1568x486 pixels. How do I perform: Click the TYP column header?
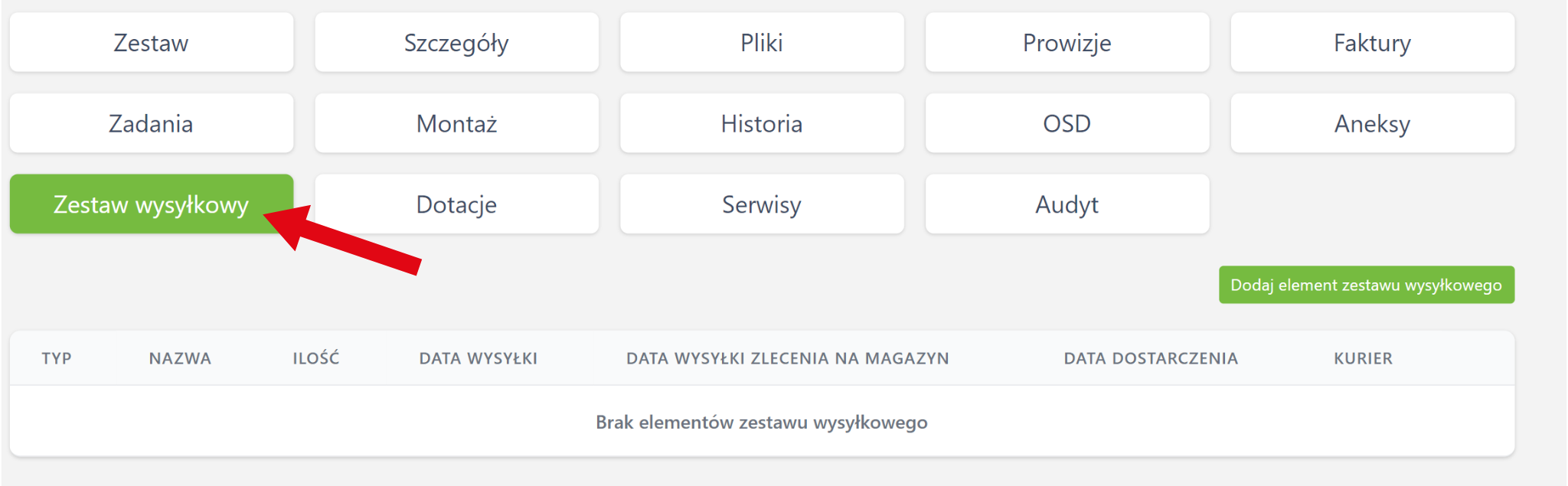pyautogui.click(x=57, y=358)
